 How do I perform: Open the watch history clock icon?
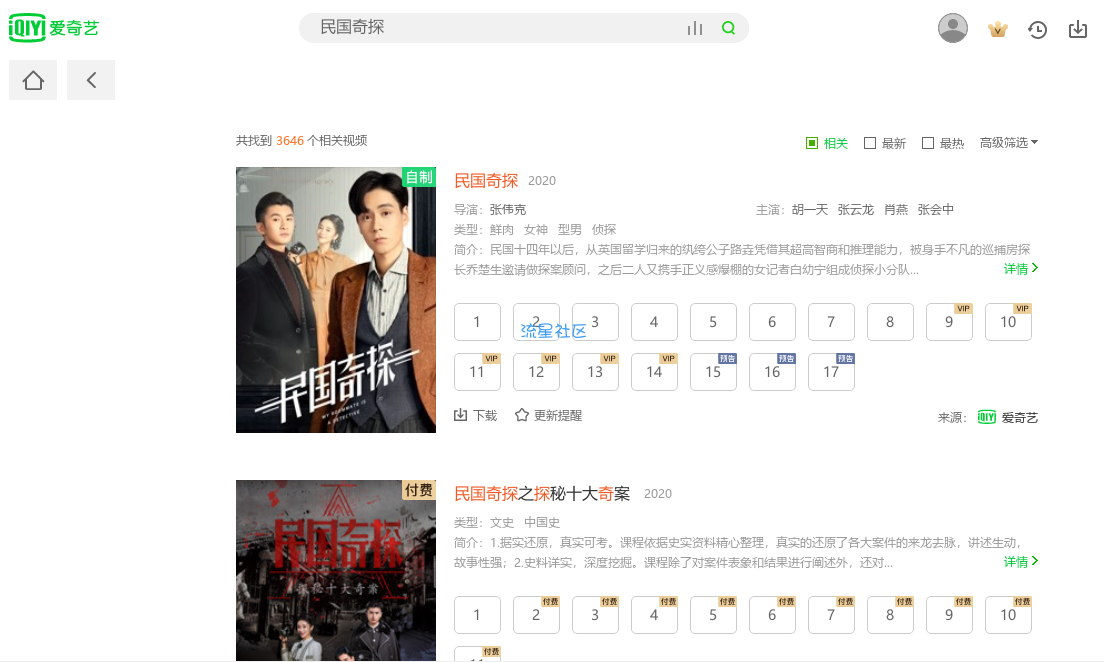tap(1037, 30)
